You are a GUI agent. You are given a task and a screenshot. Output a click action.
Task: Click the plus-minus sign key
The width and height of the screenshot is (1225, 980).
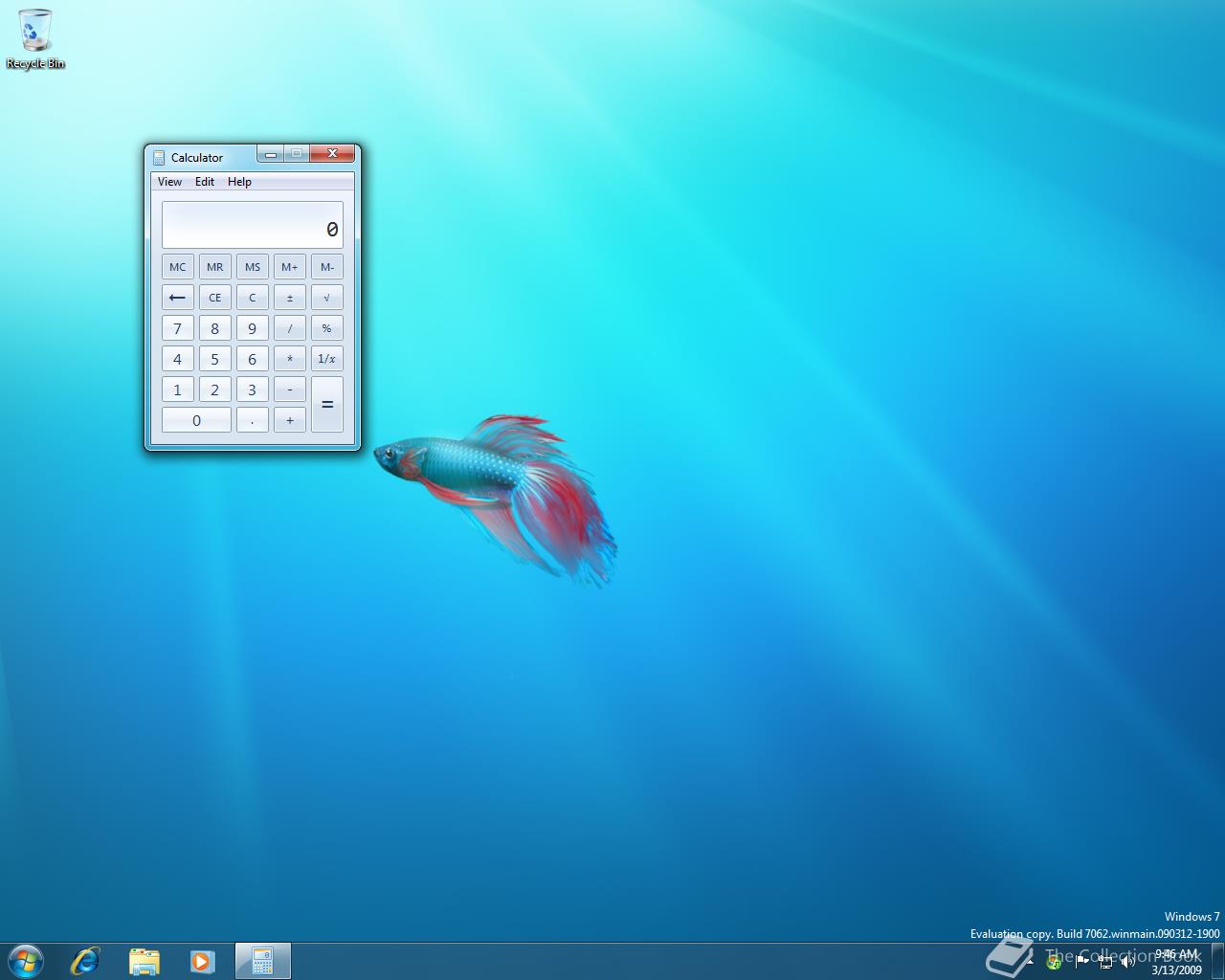point(290,298)
